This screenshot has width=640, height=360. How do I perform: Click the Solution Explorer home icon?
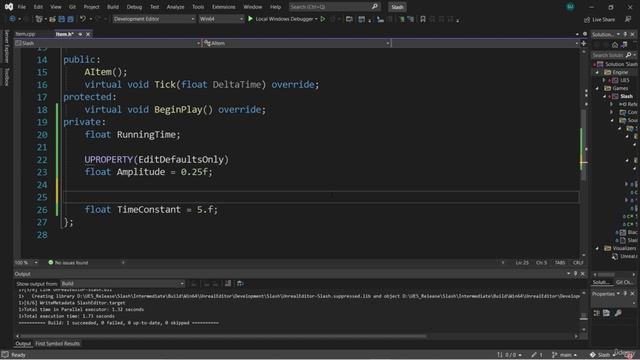click(615, 45)
